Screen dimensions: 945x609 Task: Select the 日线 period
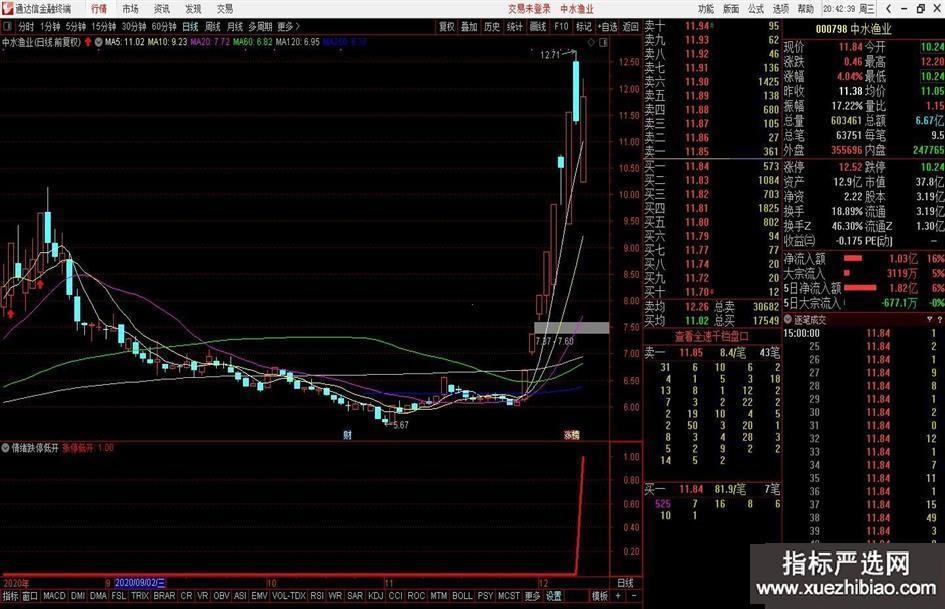tap(190, 27)
